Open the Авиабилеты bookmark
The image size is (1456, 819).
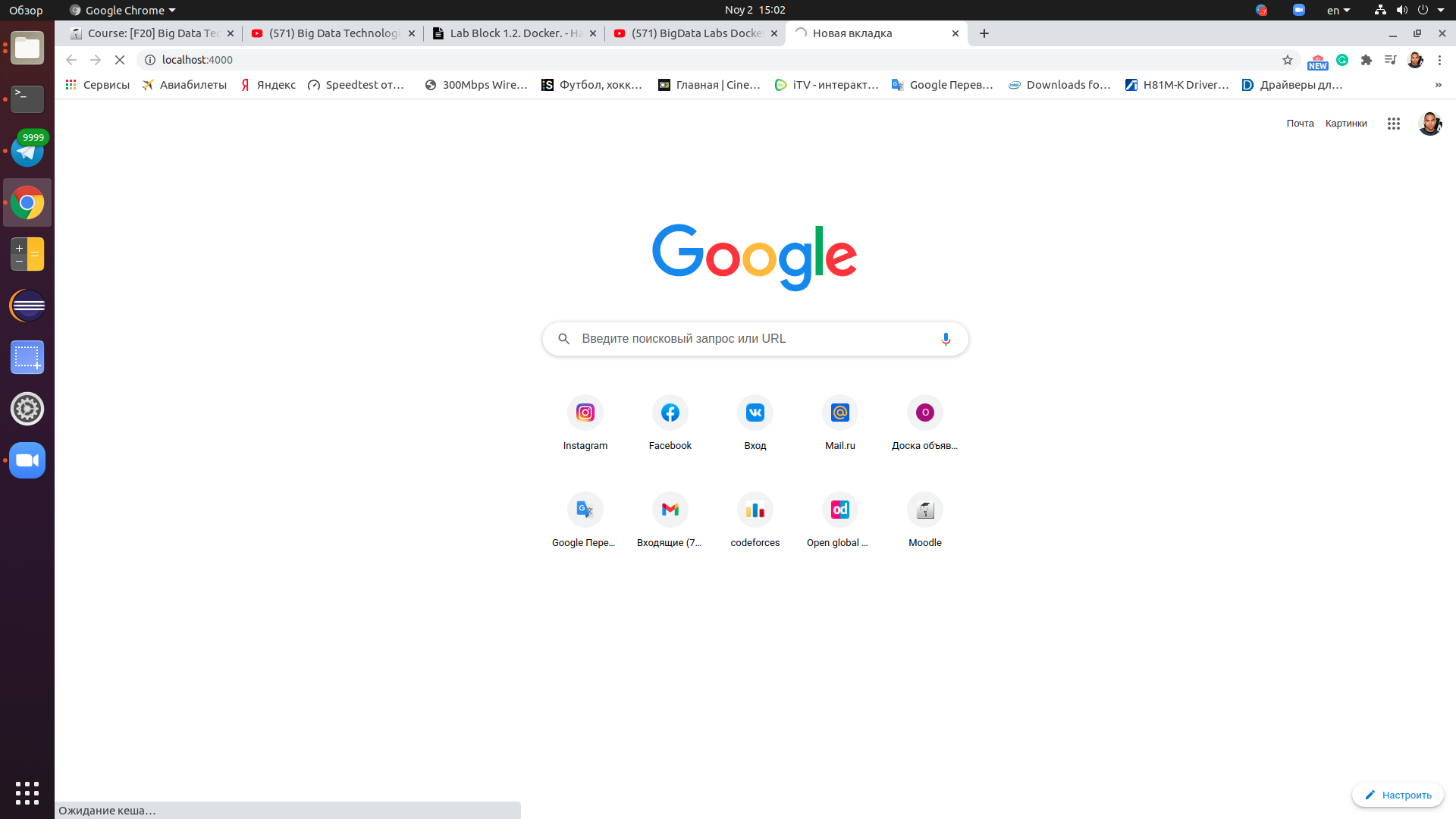click(x=184, y=85)
